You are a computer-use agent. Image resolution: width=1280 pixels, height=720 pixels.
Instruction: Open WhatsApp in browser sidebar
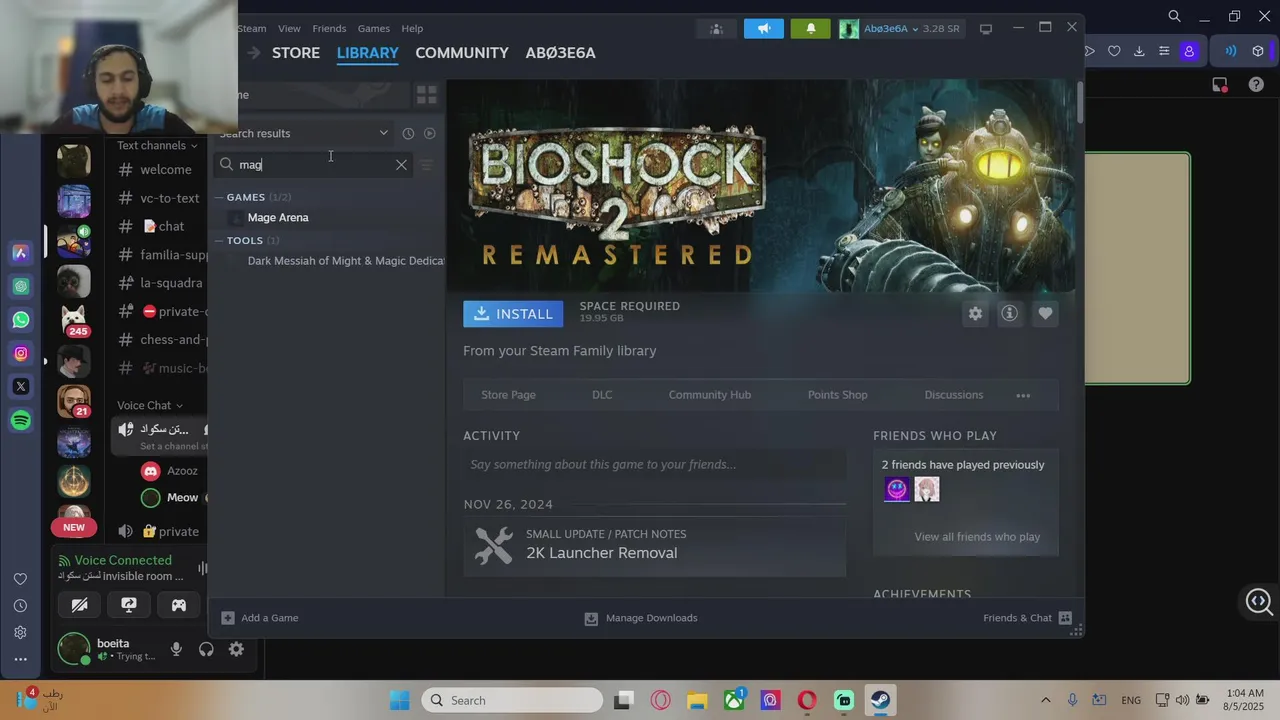[20, 320]
